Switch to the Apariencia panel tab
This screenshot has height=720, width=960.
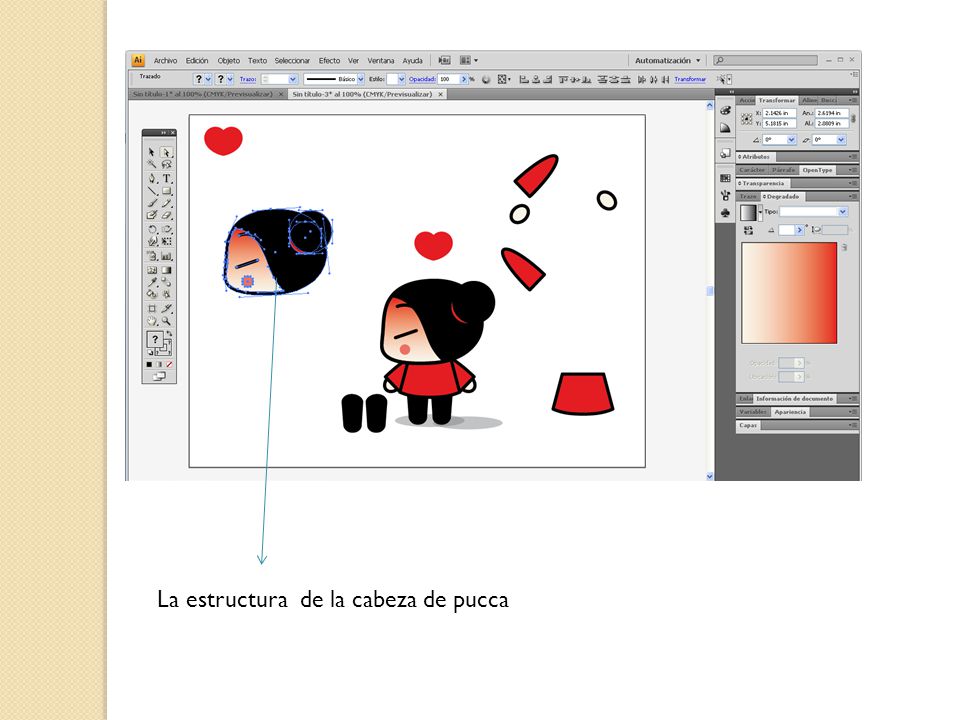(790, 412)
